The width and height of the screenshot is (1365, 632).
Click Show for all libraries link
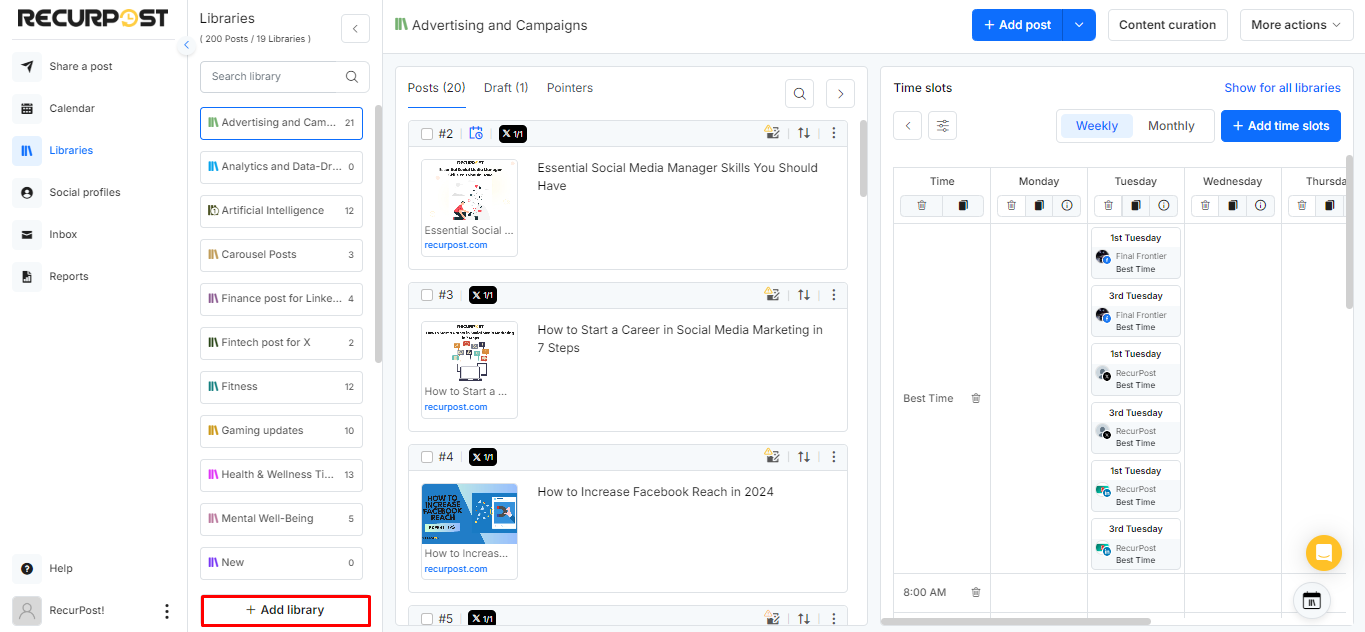[x=1282, y=88]
